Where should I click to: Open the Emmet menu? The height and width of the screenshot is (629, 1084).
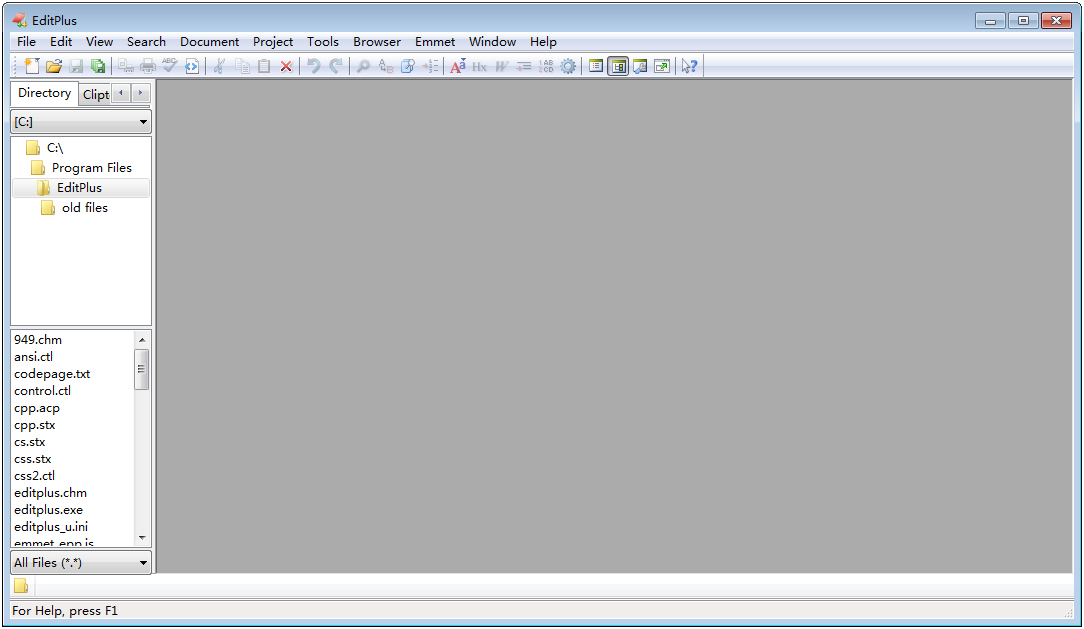[435, 42]
